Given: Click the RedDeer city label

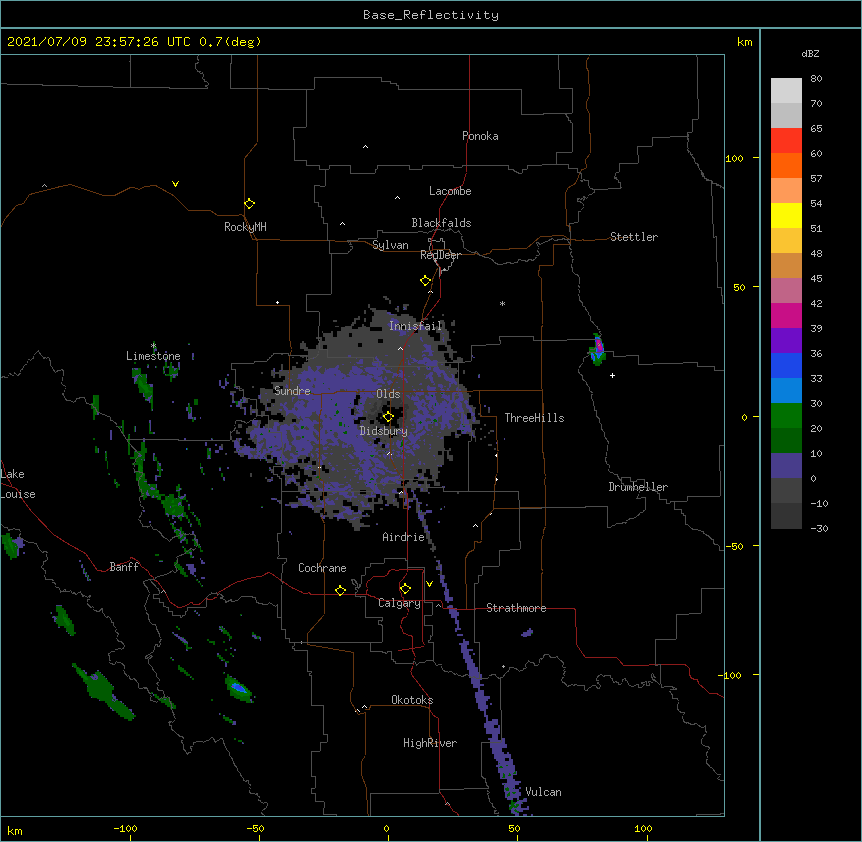Looking at the screenshot, I should tap(440, 255).
